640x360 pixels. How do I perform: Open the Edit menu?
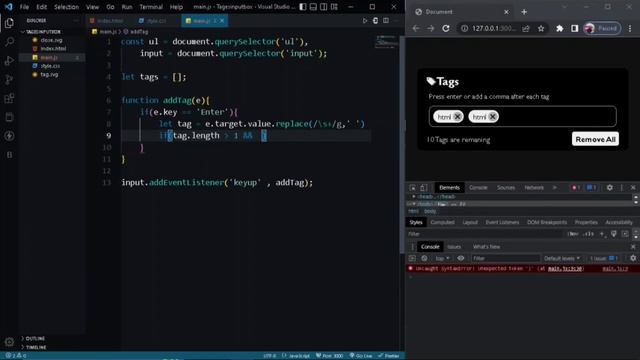coord(41,7)
